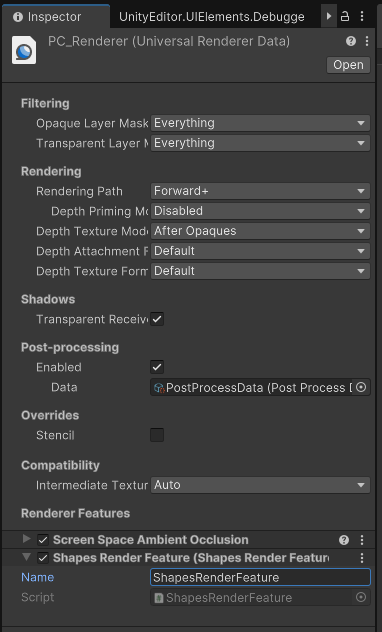Click the PC_Renderer asset icon
The width and height of the screenshot is (382, 632).
24,50
